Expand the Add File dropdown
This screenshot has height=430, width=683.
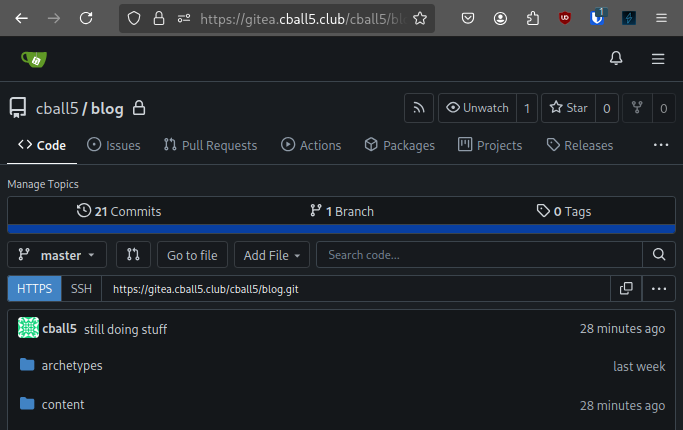point(272,254)
